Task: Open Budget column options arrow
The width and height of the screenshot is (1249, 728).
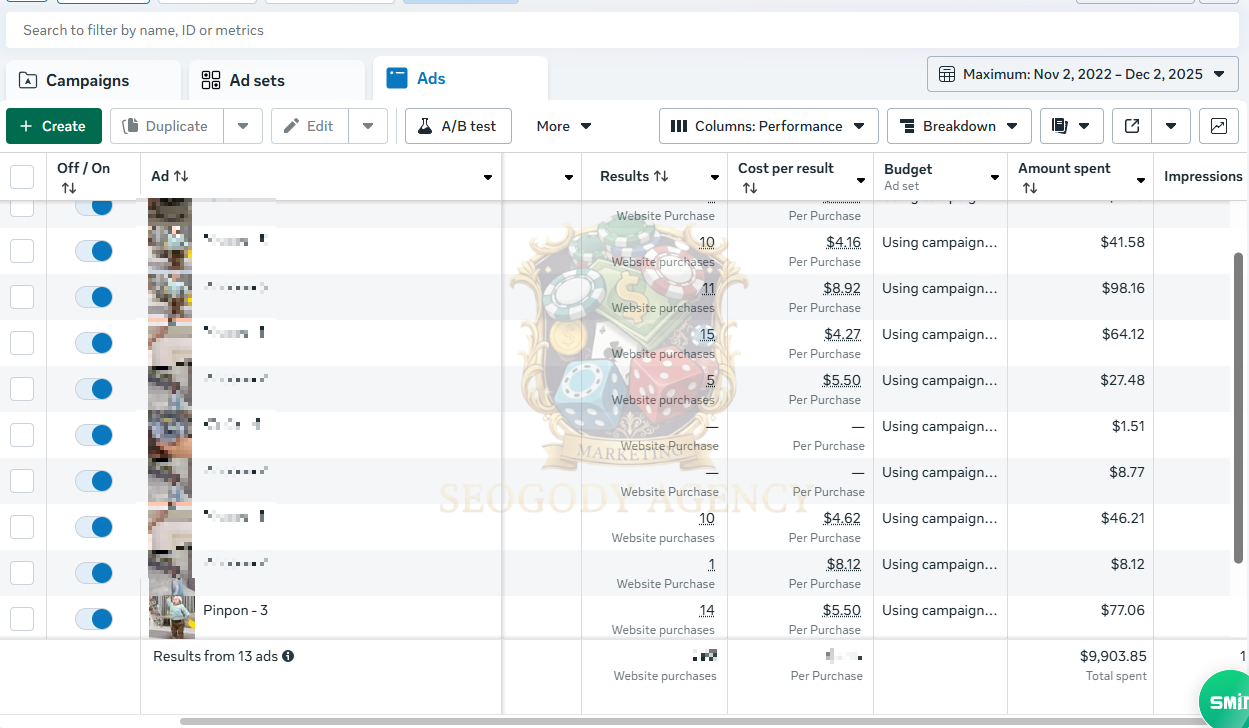Action: [995, 178]
